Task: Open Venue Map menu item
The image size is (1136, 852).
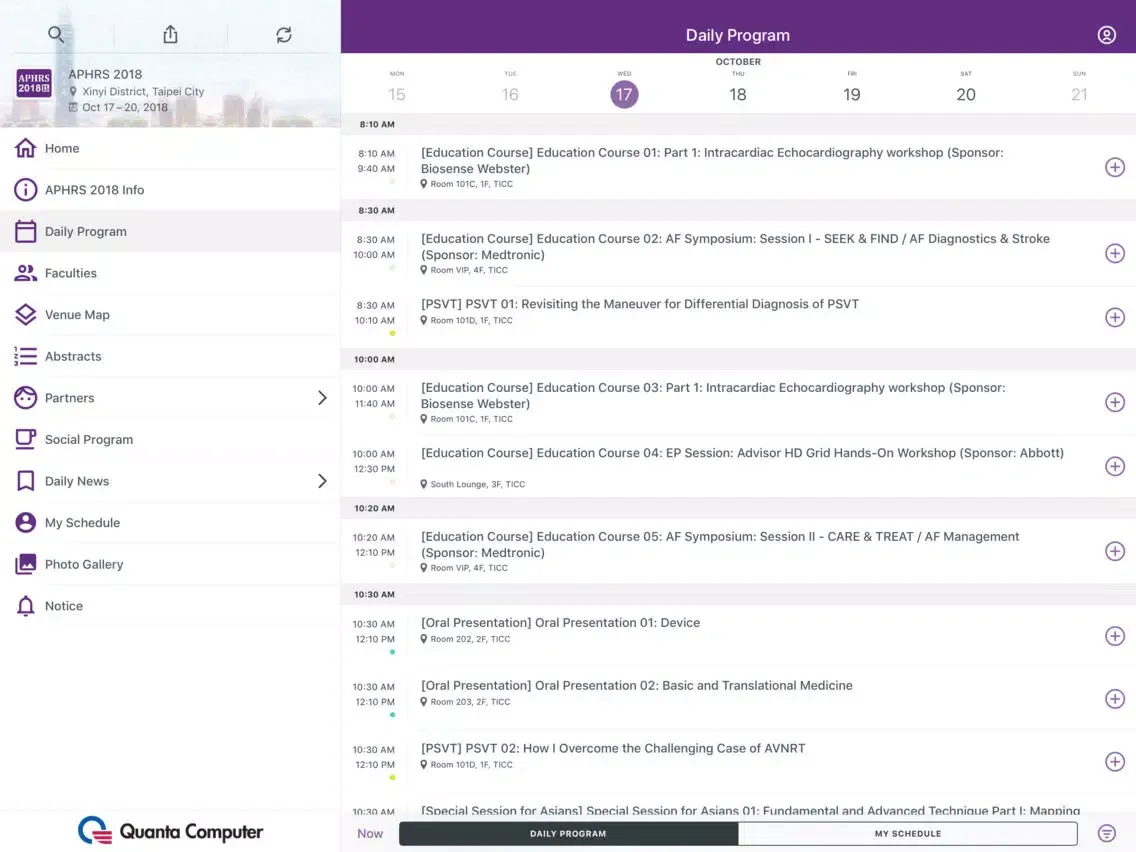Action: pyautogui.click(x=170, y=314)
